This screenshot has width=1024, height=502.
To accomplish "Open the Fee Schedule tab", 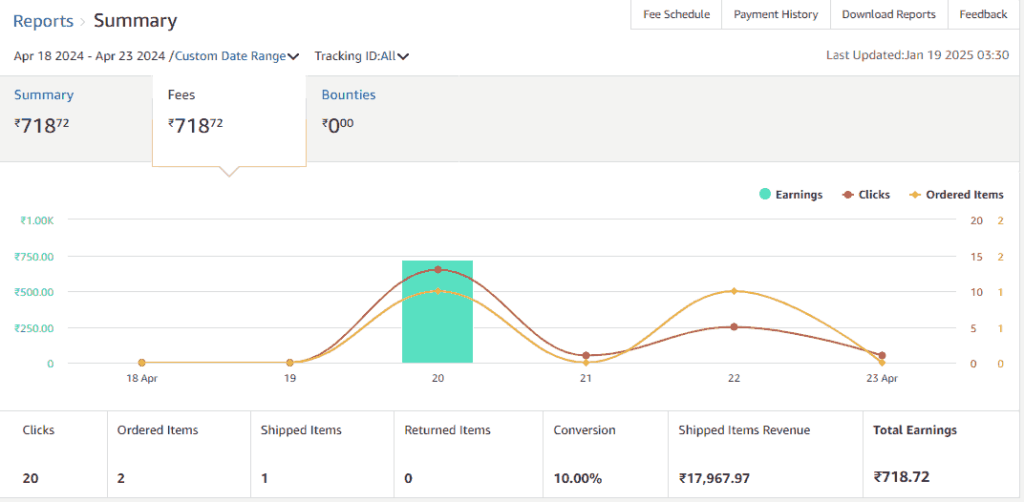I will [x=676, y=15].
